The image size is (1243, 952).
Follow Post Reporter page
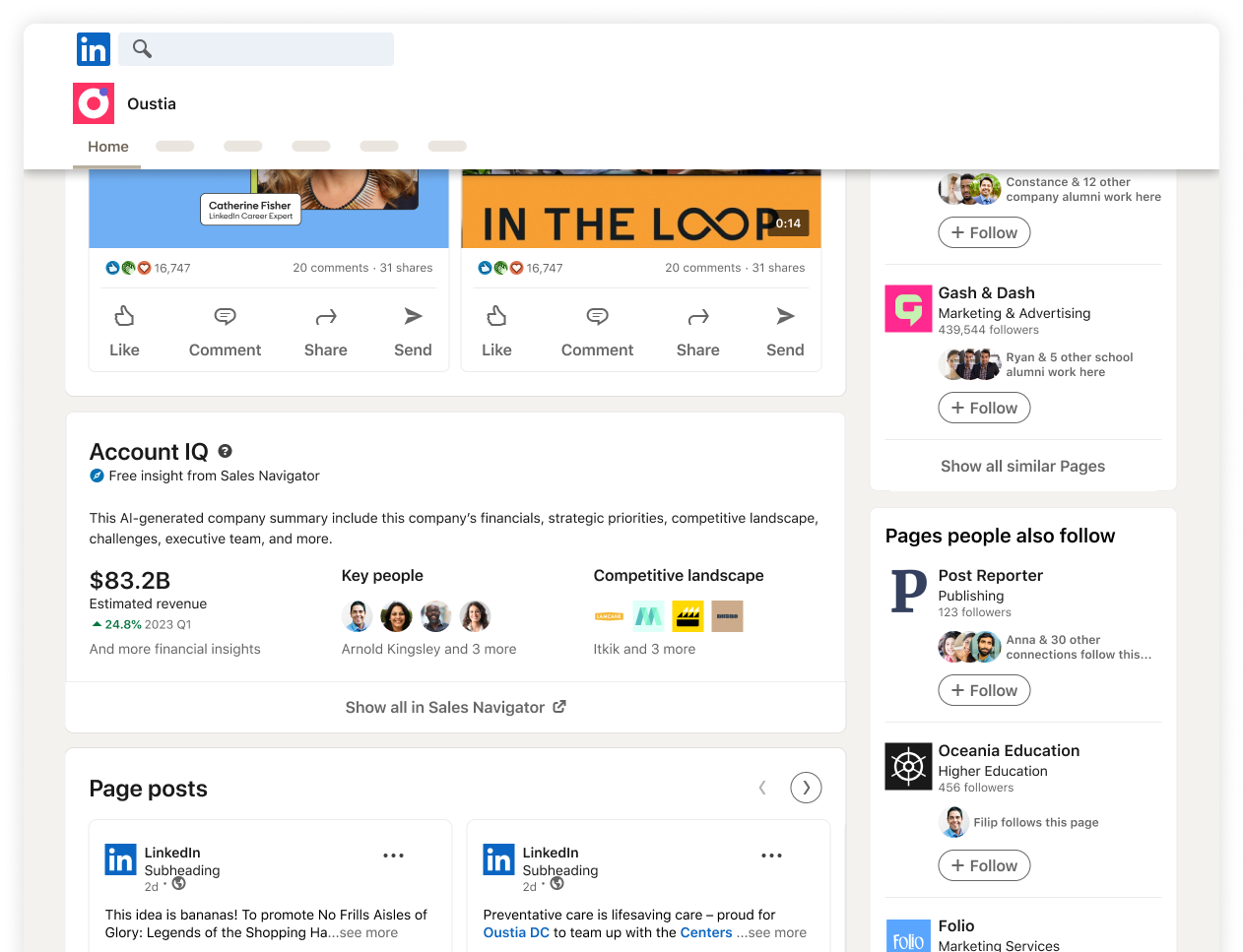pyautogui.click(x=984, y=690)
